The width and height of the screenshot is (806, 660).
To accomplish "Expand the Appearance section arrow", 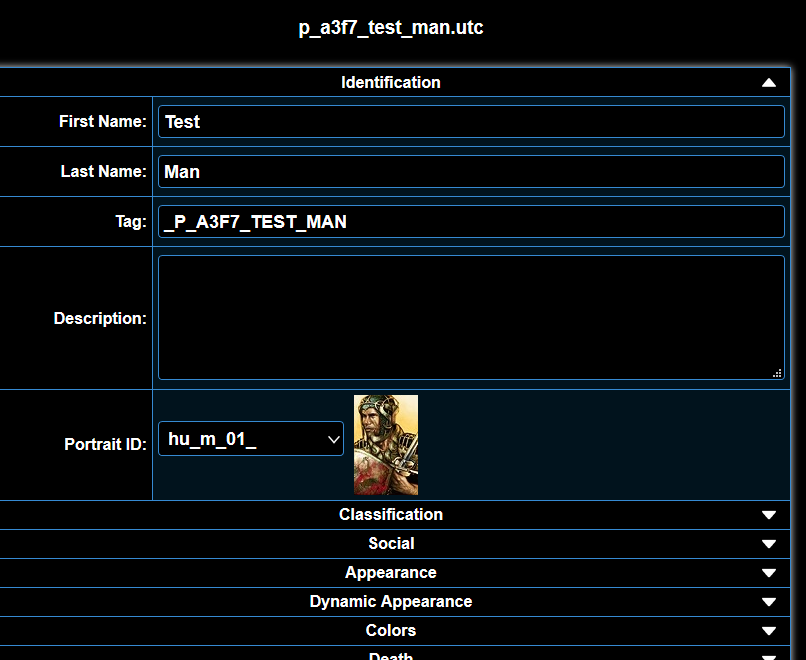I will (x=768, y=573).
